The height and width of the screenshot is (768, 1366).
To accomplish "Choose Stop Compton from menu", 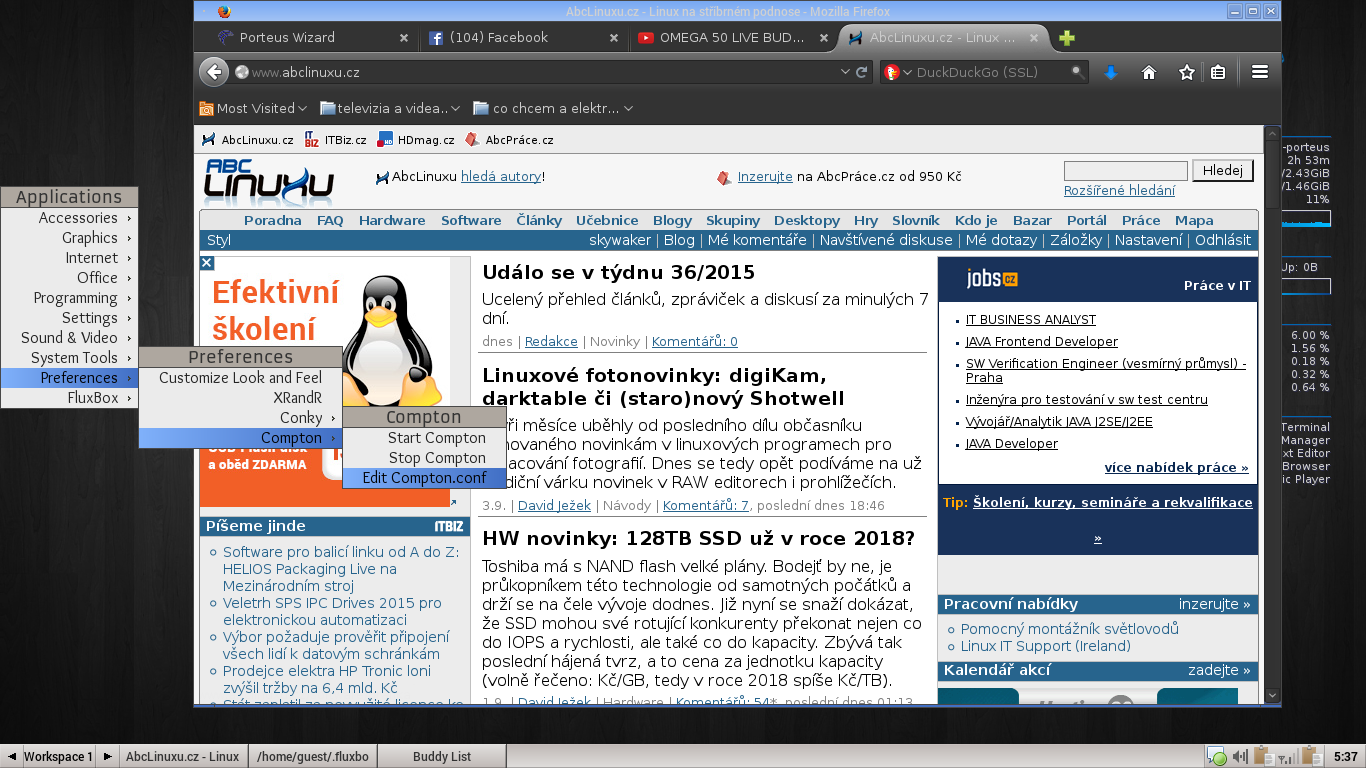I will pos(424,458).
